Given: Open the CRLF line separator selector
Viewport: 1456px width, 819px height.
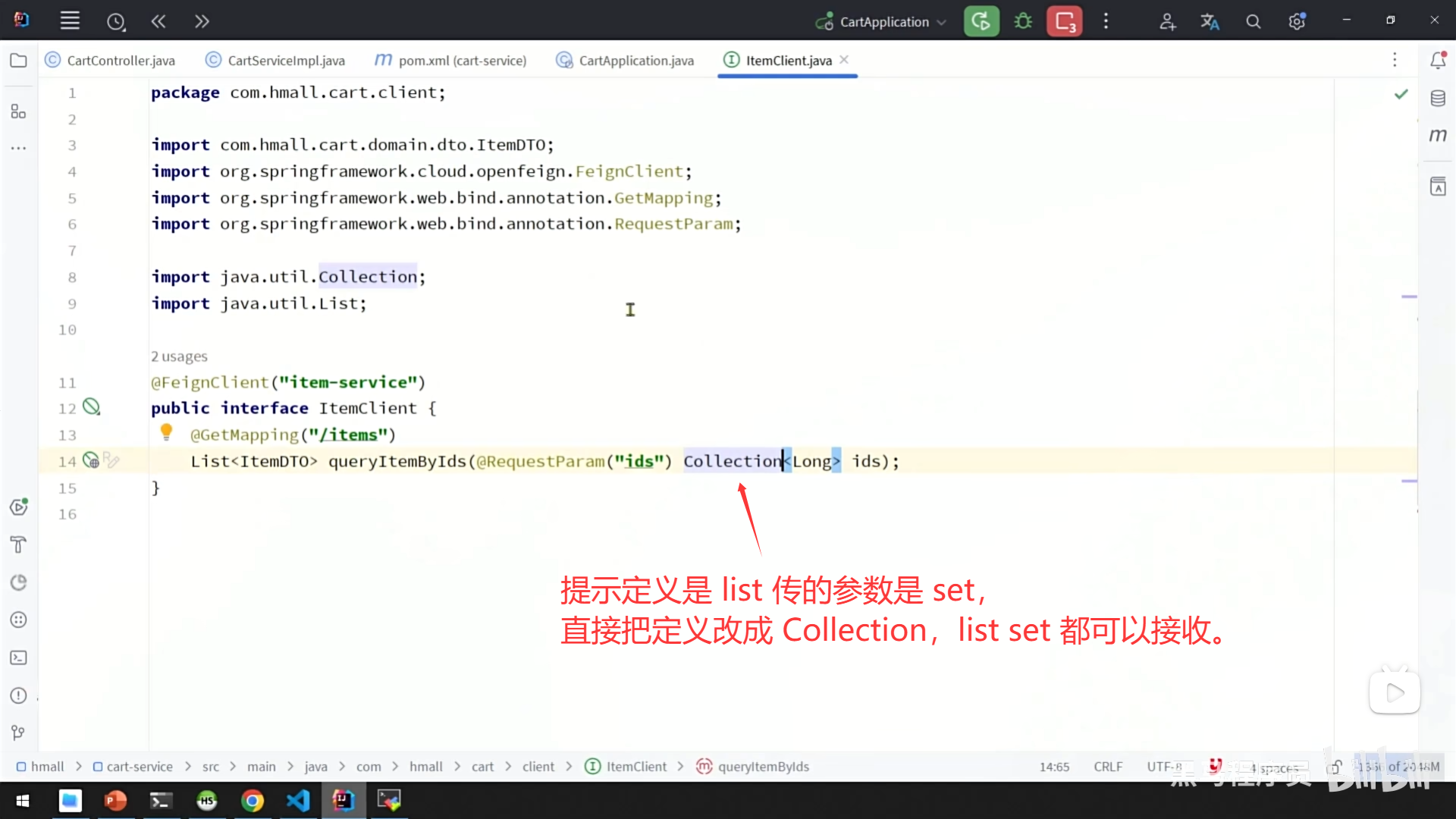Looking at the screenshot, I should 1107,767.
